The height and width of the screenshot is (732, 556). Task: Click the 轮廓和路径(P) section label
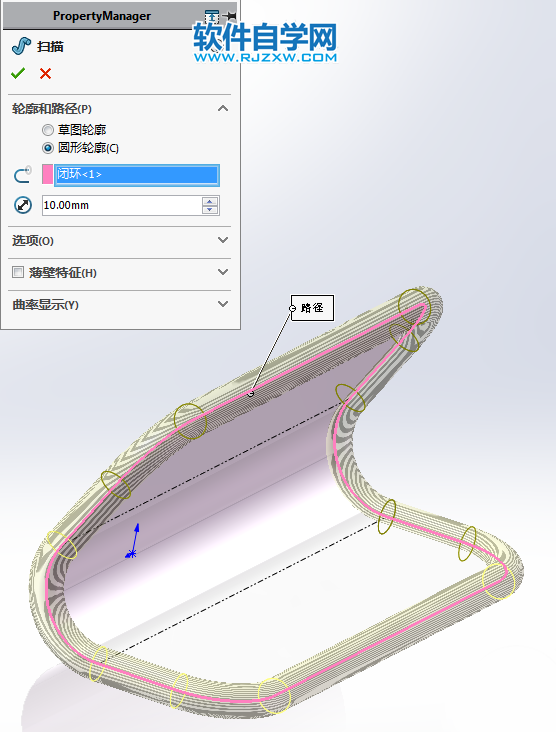(52, 109)
